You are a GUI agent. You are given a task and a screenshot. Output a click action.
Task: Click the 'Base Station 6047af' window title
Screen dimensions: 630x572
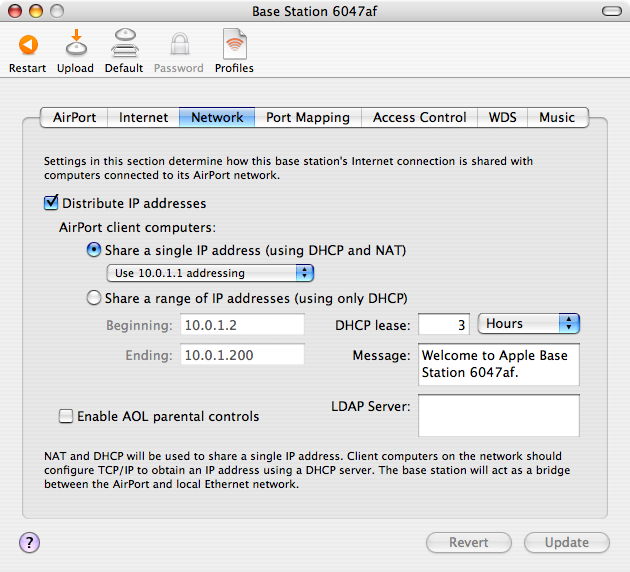[x=315, y=11]
